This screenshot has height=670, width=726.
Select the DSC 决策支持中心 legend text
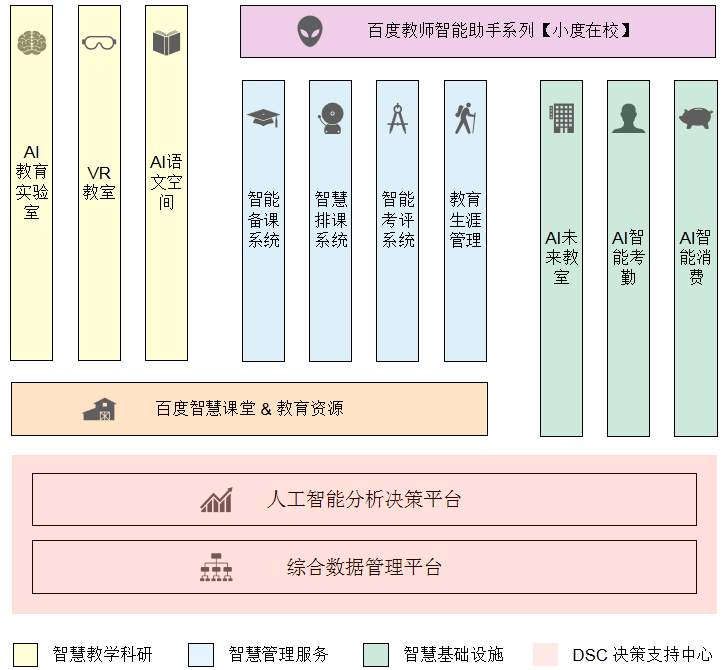point(643,655)
